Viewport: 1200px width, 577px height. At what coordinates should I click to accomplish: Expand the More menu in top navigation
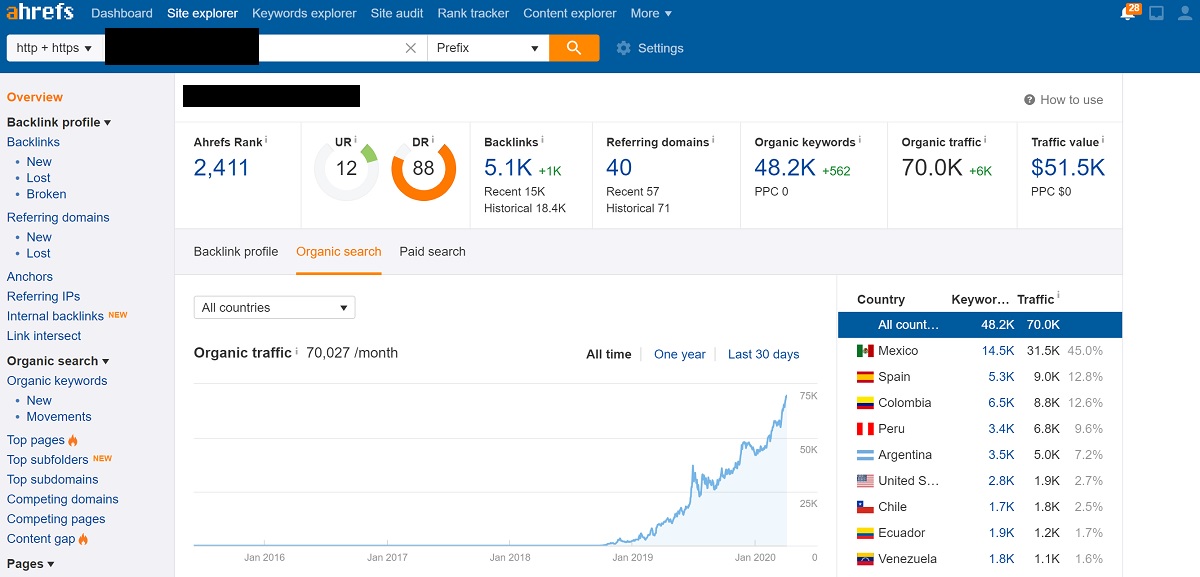click(651, 14)
